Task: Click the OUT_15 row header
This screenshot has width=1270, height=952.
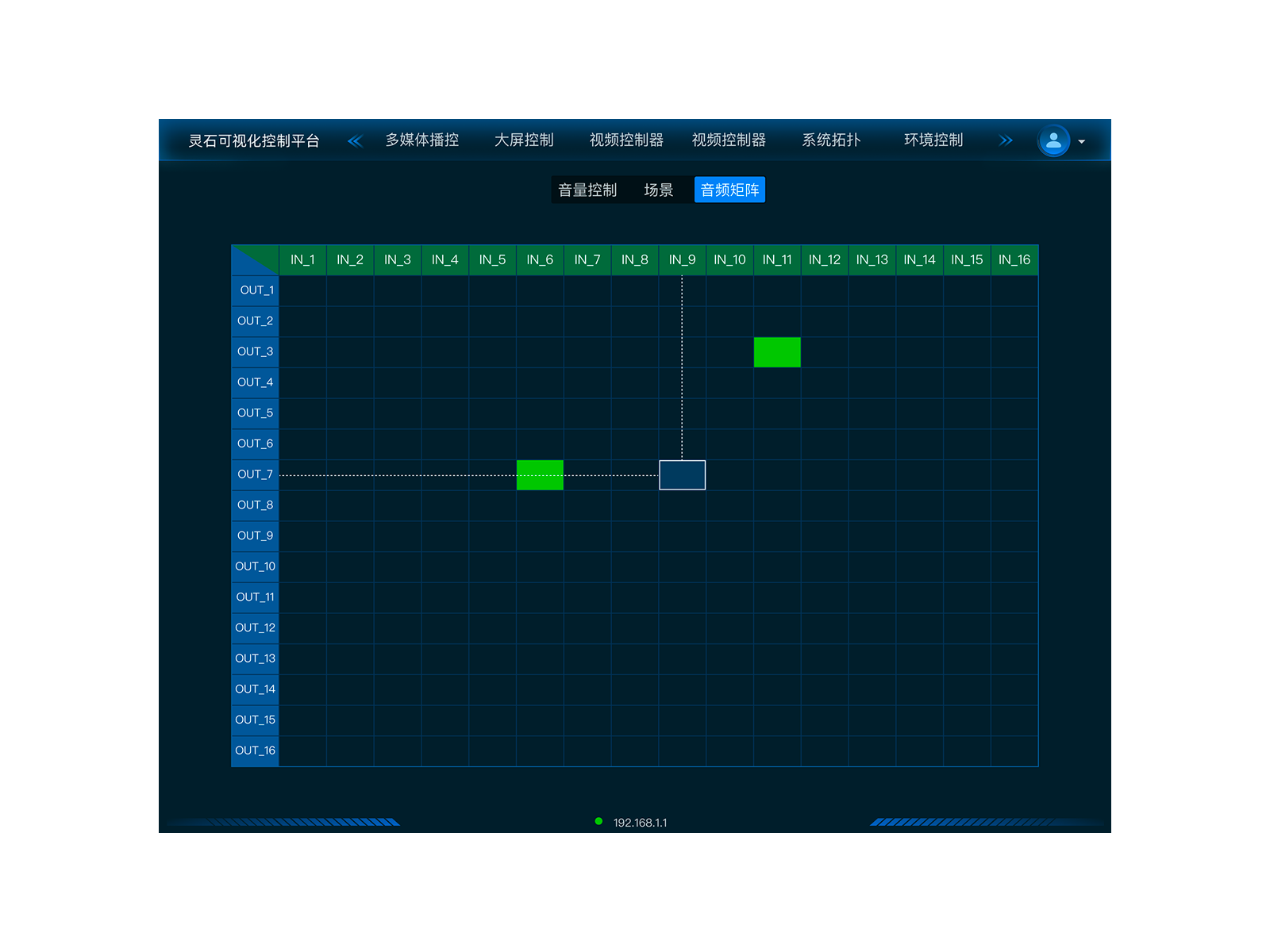Action: click(x=256, y=720)
